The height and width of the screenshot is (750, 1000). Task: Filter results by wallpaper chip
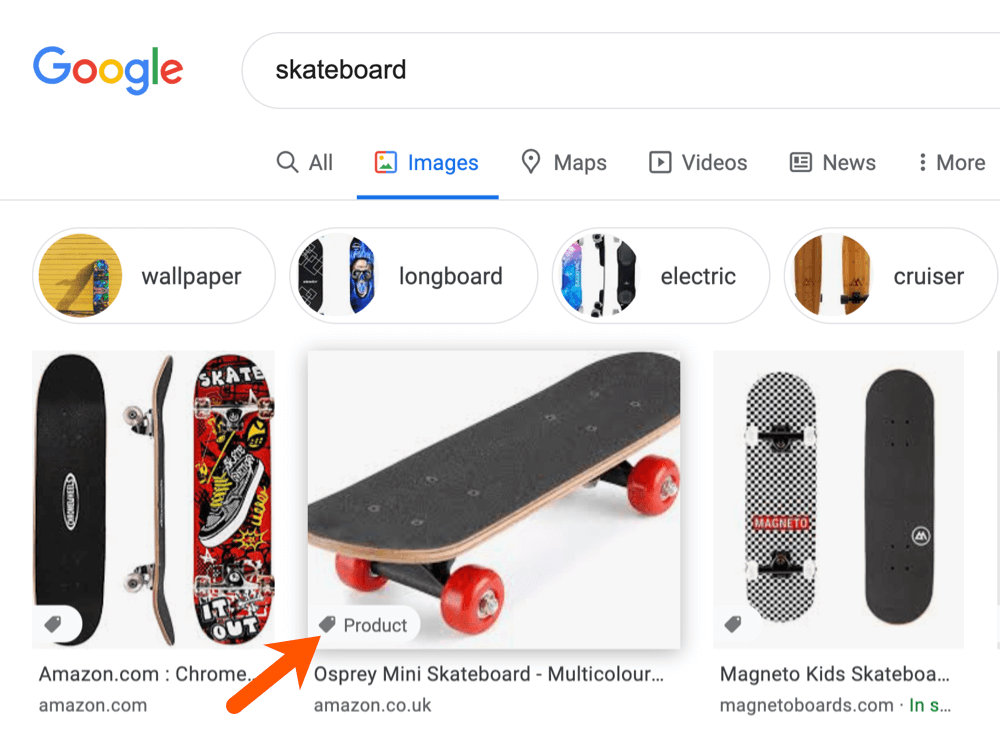[x=154, y=276]
